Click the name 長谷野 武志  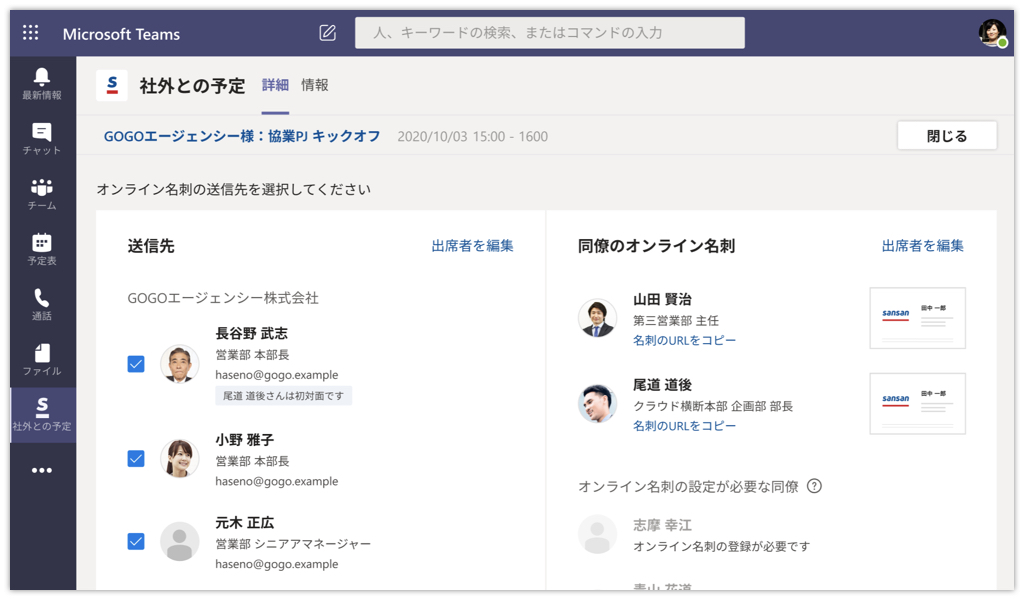[x=251, y=333]
